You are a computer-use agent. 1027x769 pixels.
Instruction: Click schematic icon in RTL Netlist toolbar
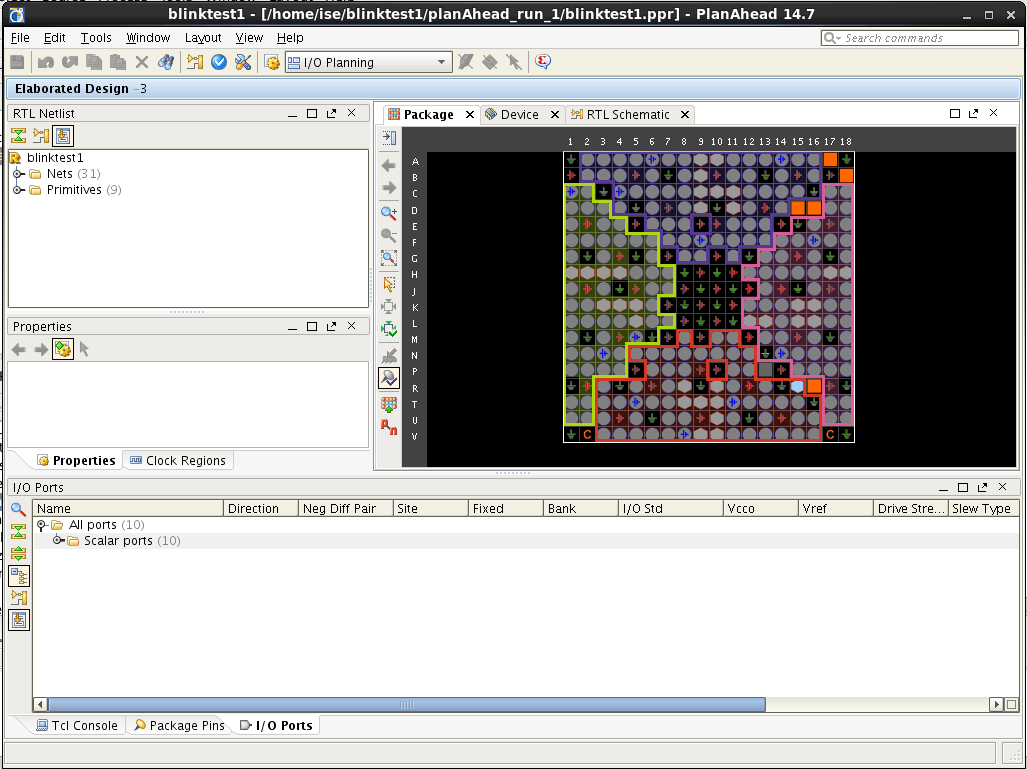(x=41, y=136)
